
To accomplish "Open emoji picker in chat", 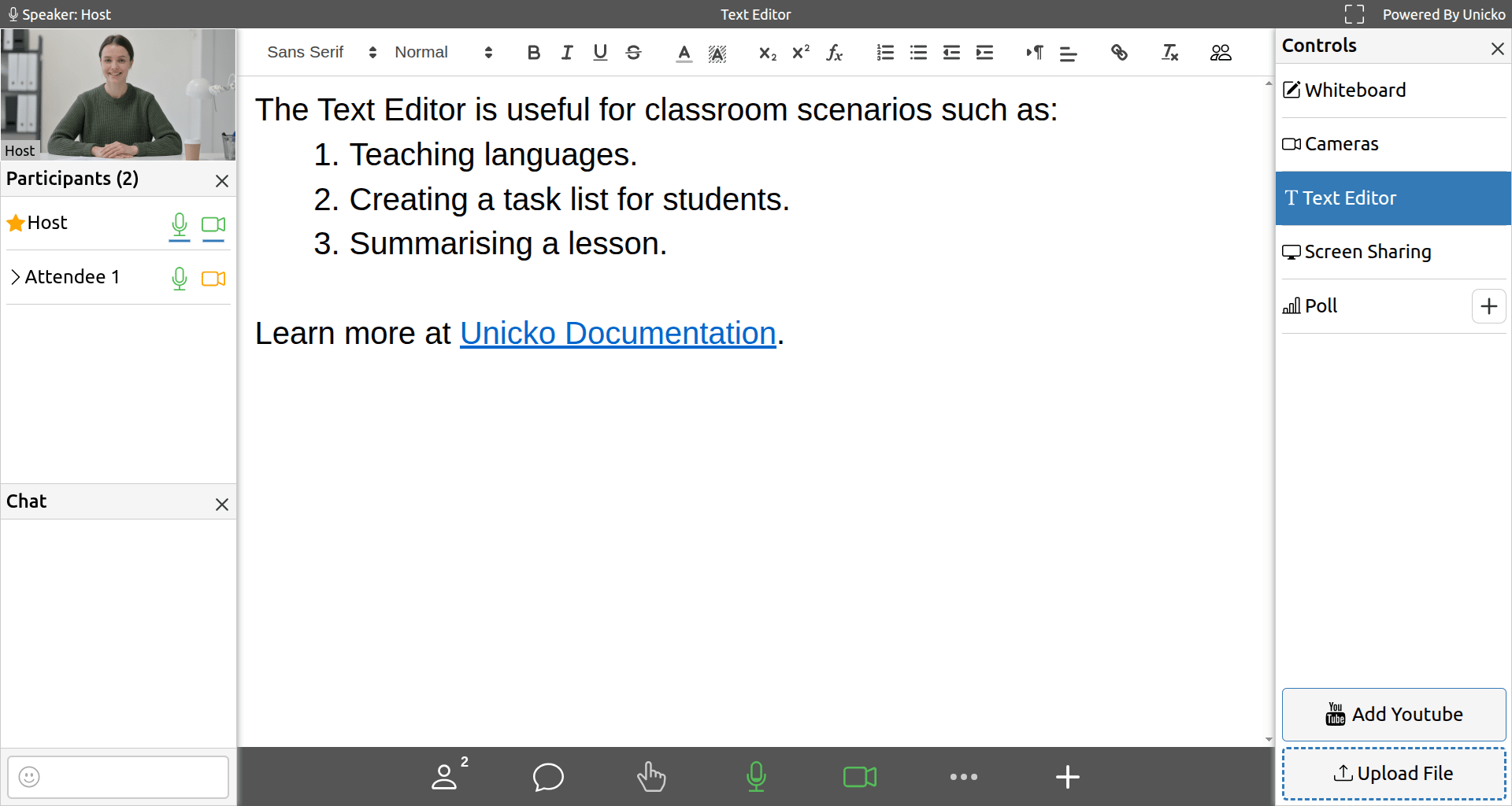I will pos(29,777).
